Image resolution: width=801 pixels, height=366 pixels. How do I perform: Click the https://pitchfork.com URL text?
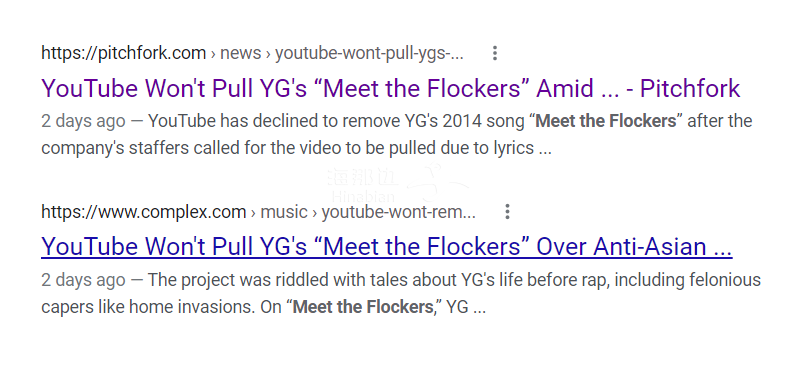124,53
